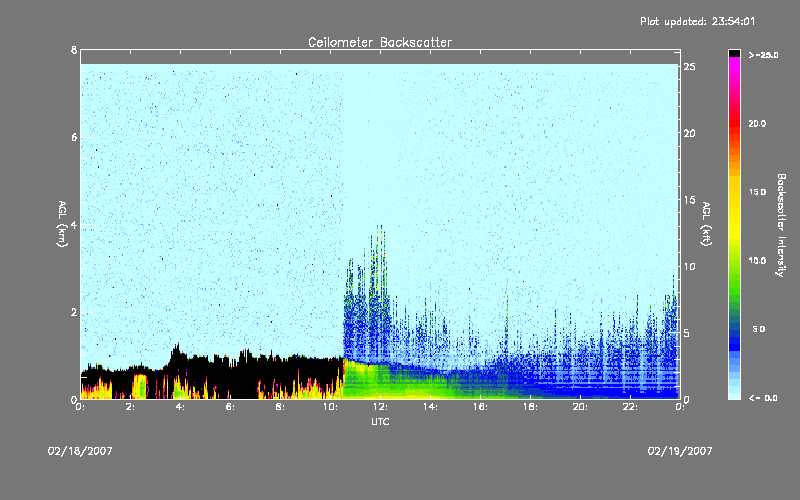Click the '5' kft tick on right axis

click(687, 333)
